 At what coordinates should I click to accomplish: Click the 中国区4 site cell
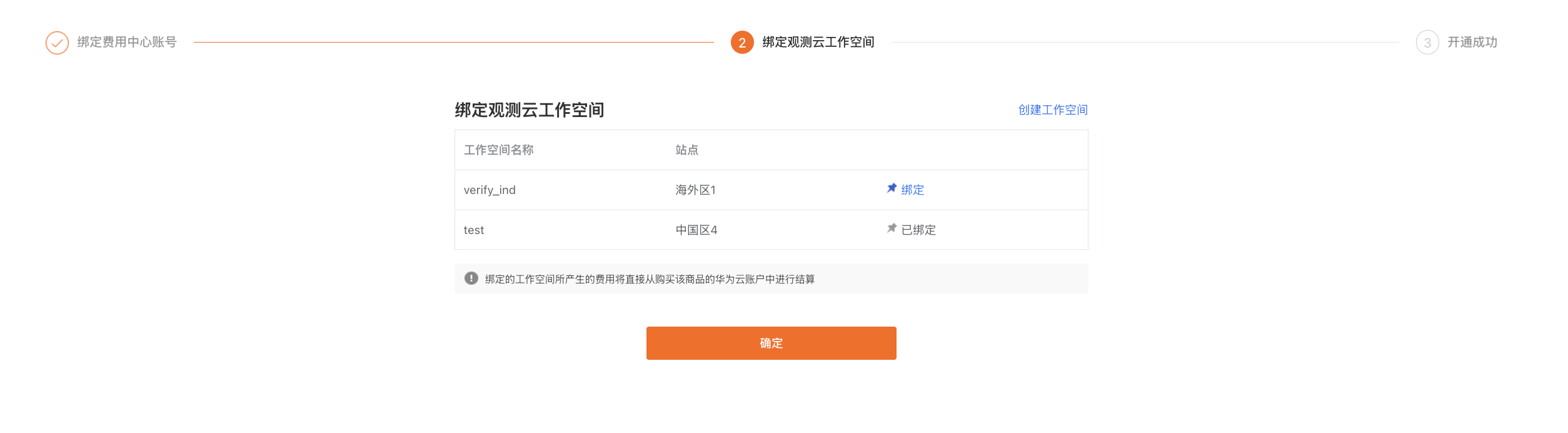(x=696, y=230)
